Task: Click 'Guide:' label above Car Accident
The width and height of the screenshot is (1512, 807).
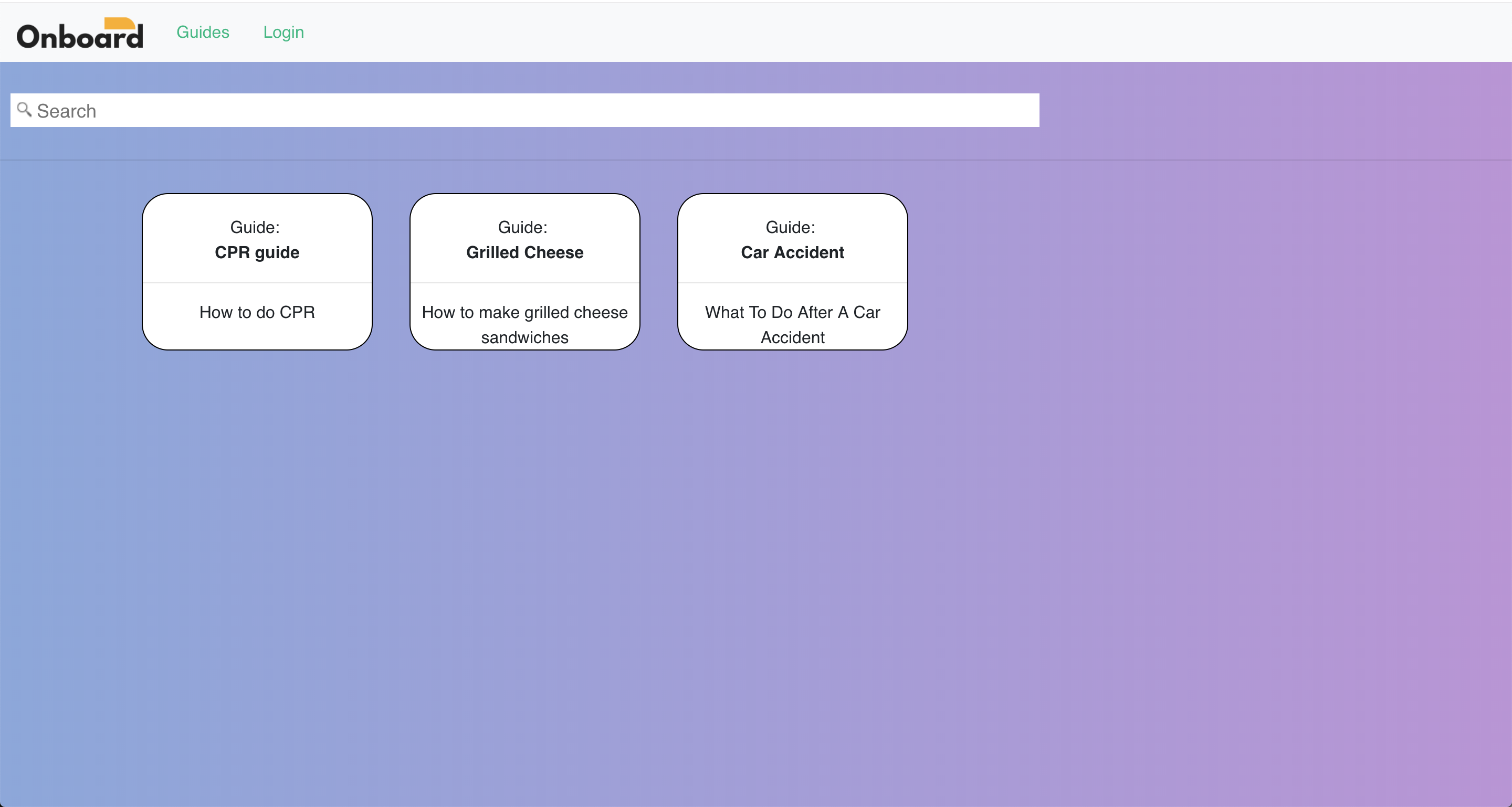Action: pos(790,228)
